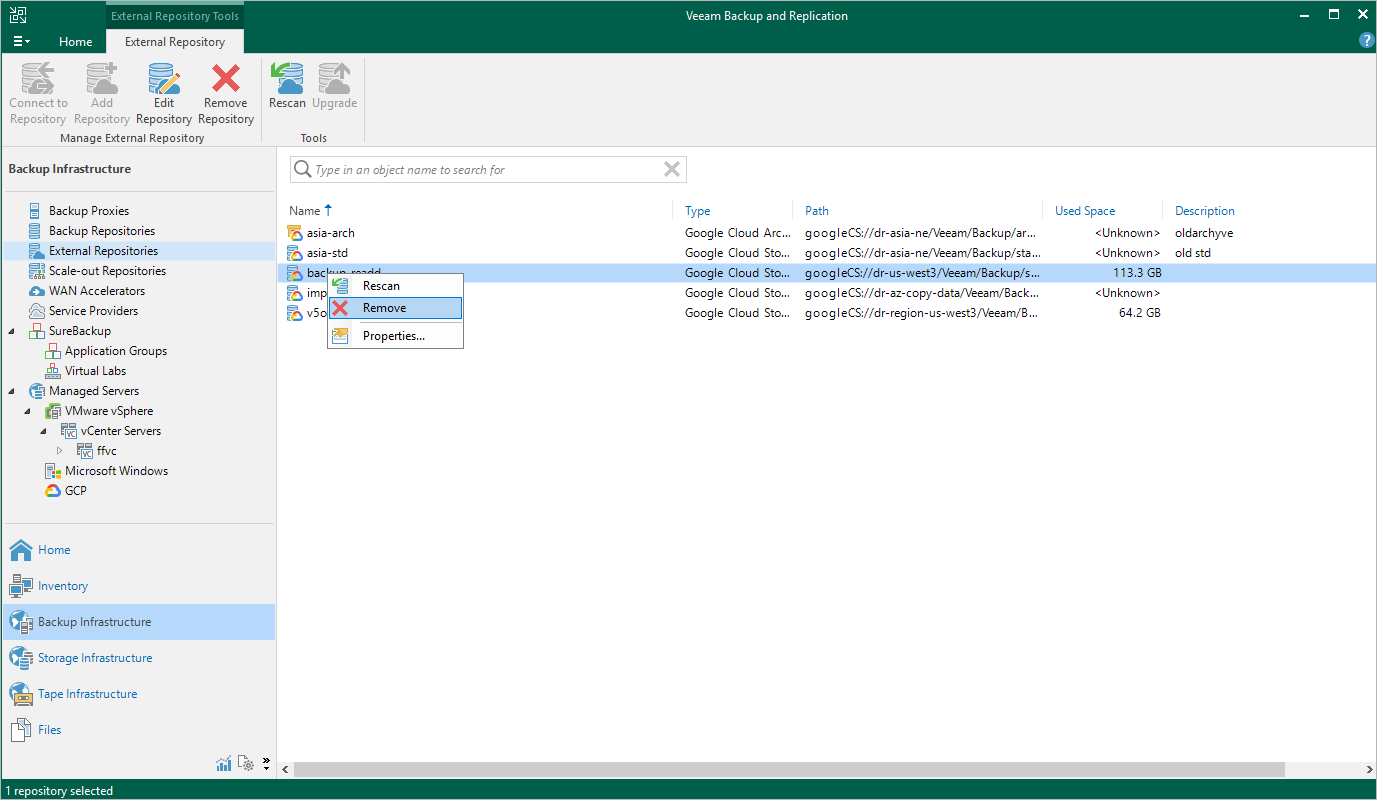Screen dimensions: 1377x800
Task: Open the main menu hamburger dropdown
Action: (21, 42)
